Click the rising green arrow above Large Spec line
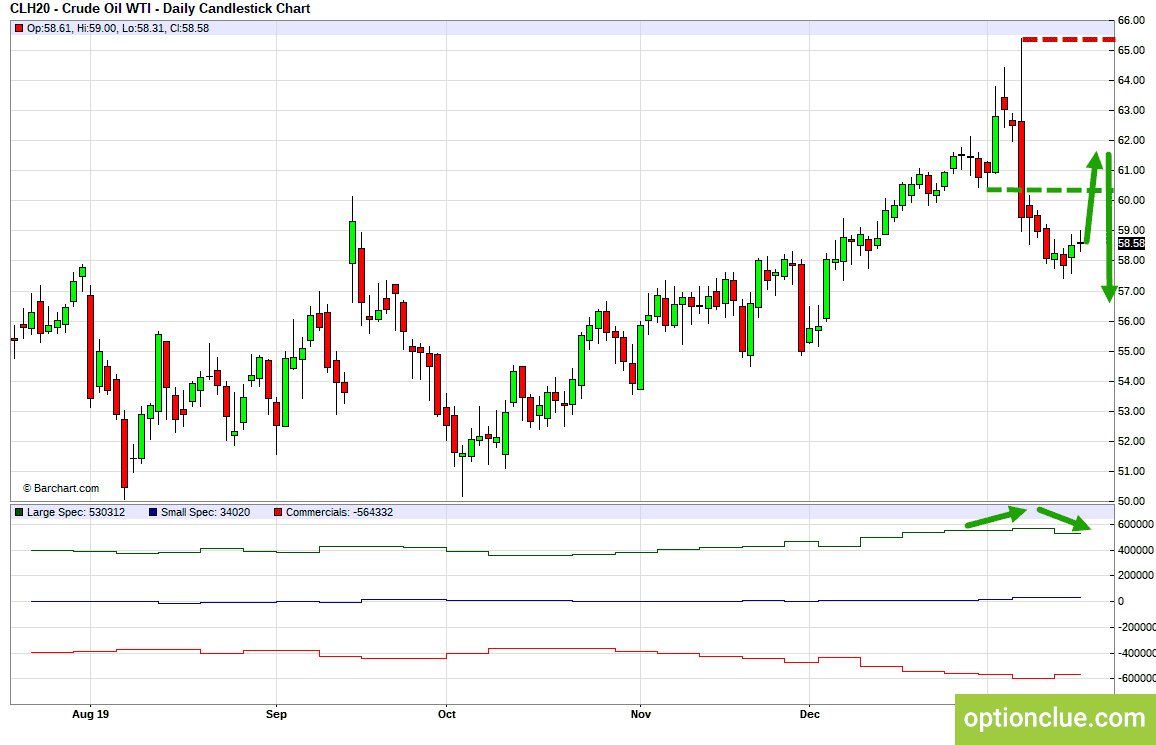 click(x=996, y=517)
